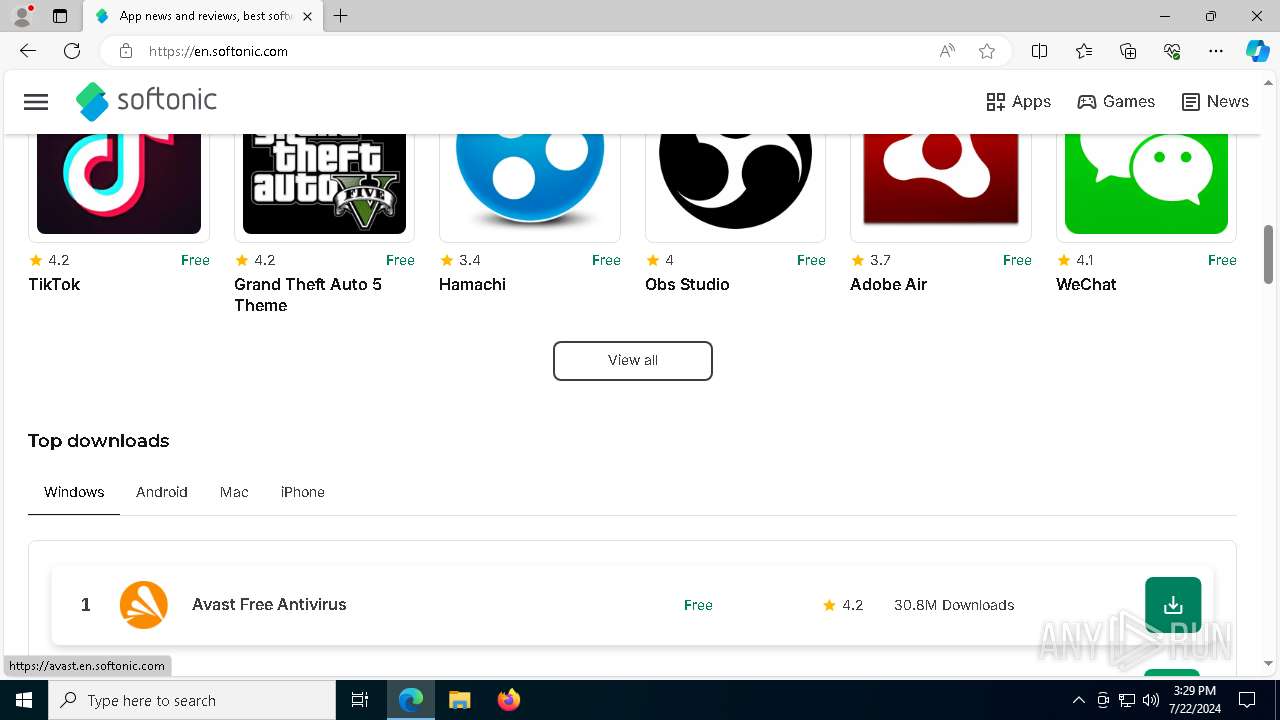Open the volume control tray icon
Image resolution: width=1280 pixels, height=720 pixels.
(x=1151, y=700)
